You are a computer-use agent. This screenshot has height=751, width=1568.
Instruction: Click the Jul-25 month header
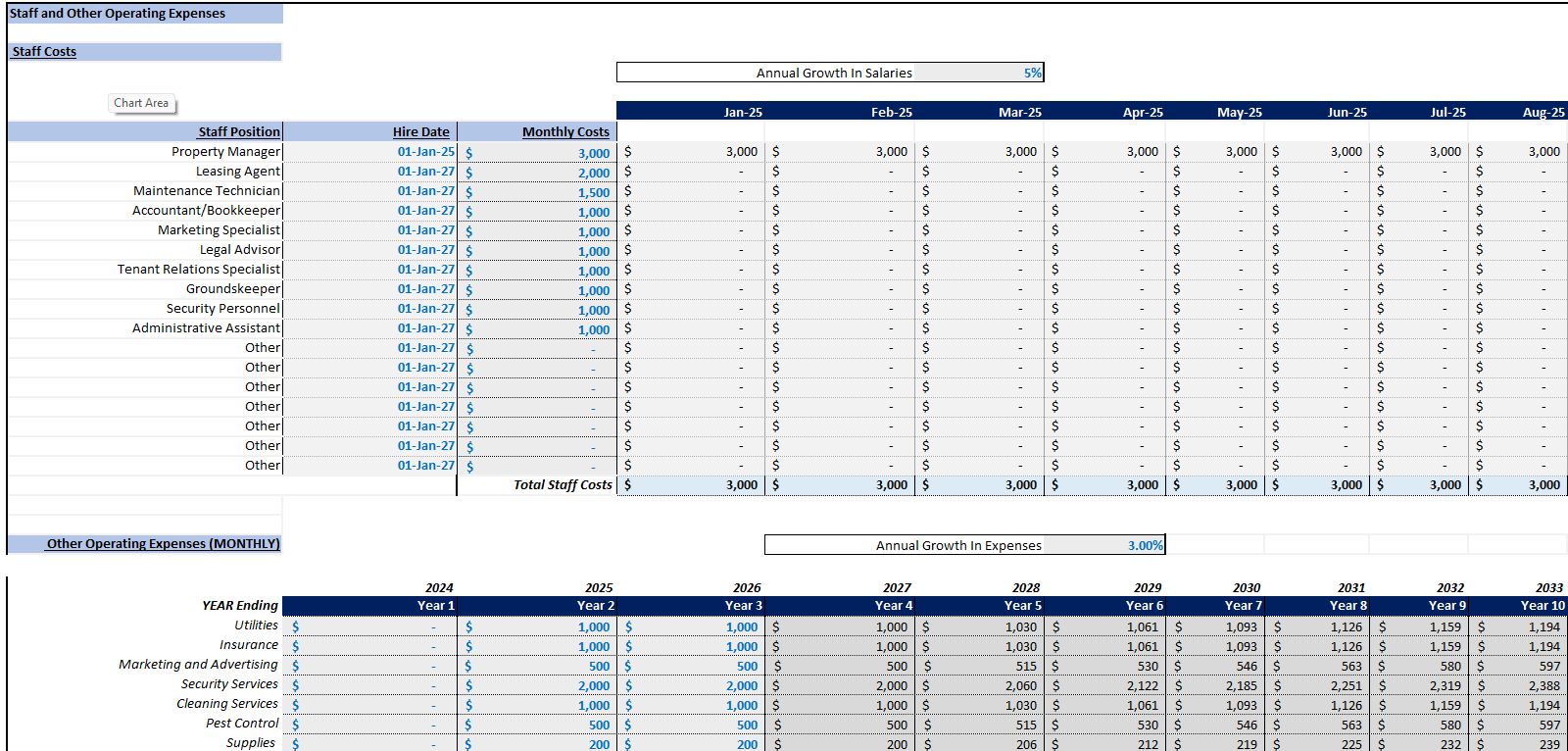point(1447,113)
